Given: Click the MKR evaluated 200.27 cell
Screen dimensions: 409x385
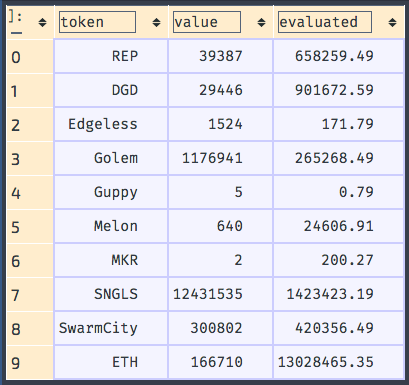Looking at the screenshot, I should pos(338,260).
